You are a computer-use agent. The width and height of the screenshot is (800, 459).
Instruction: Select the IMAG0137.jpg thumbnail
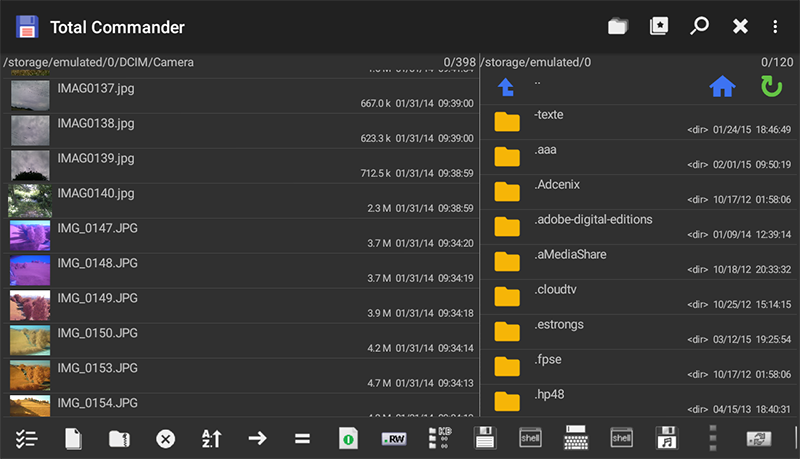pyautogui.click(x=30, y=95)
